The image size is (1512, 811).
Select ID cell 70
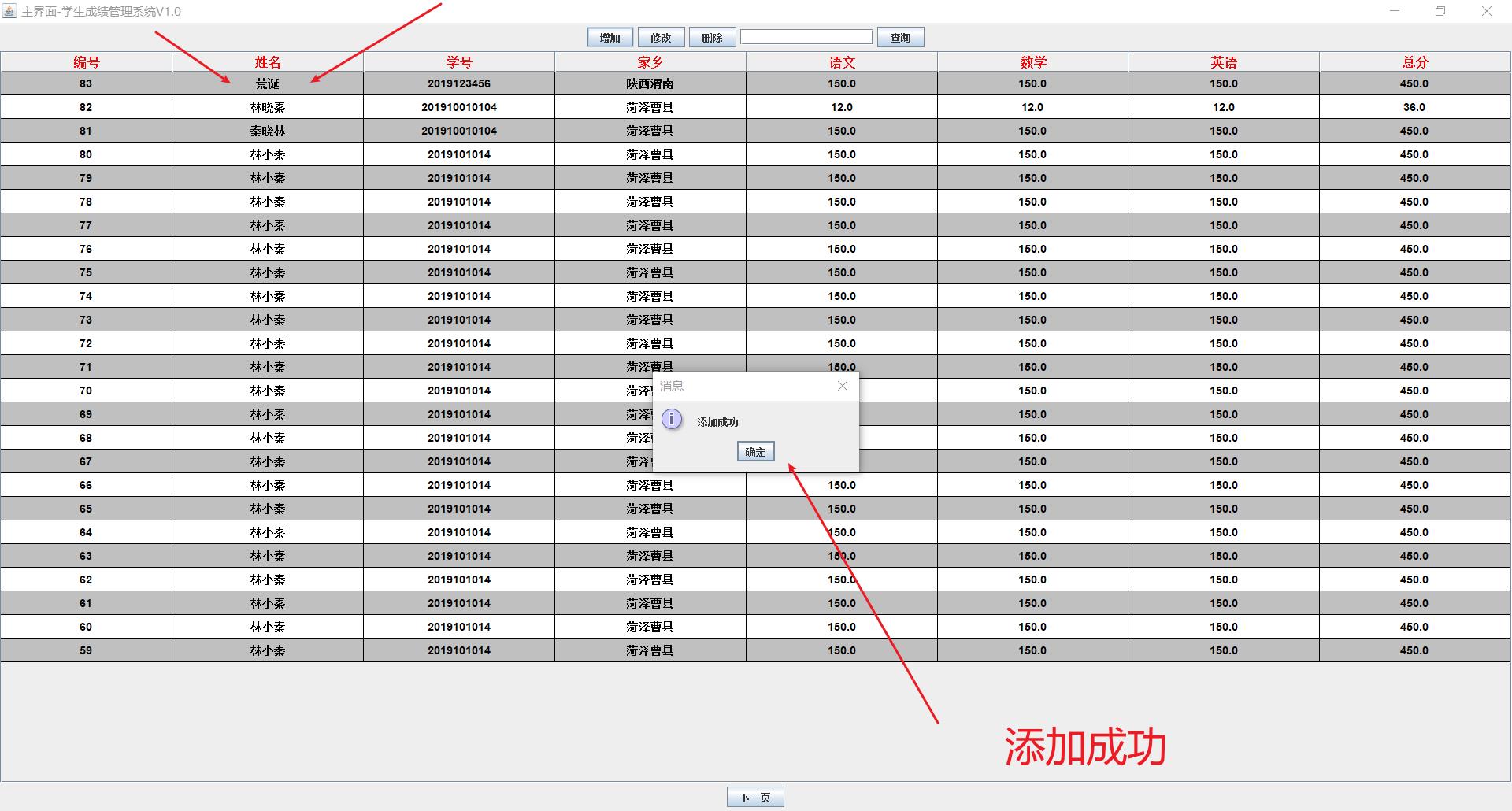(86, 391)
